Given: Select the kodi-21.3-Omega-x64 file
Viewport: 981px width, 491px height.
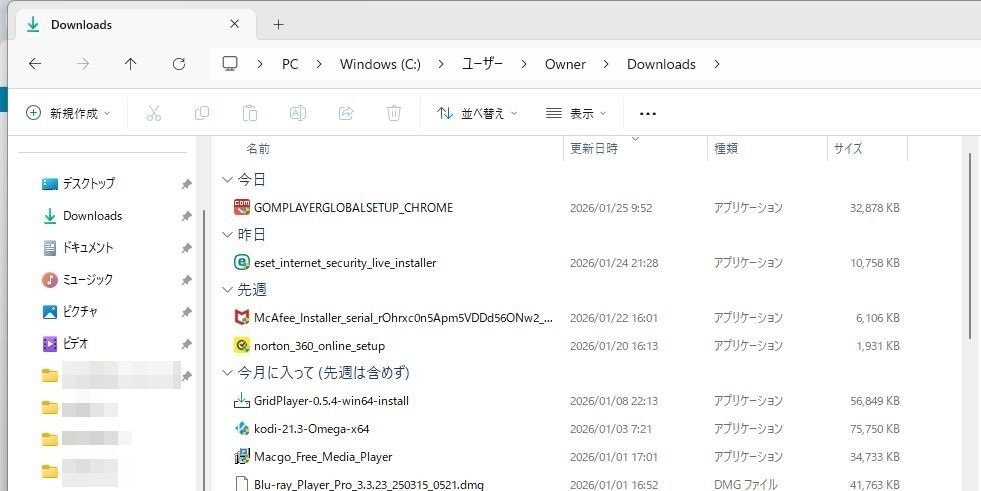Looking at the screenshot, I should 311,429.
